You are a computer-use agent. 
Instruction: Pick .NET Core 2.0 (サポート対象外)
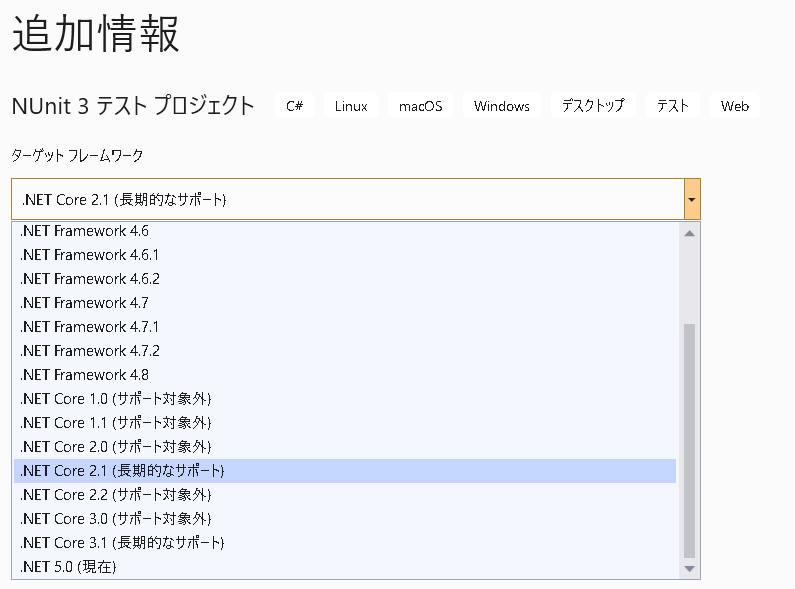pyautogui.click(x=345, y=447)
